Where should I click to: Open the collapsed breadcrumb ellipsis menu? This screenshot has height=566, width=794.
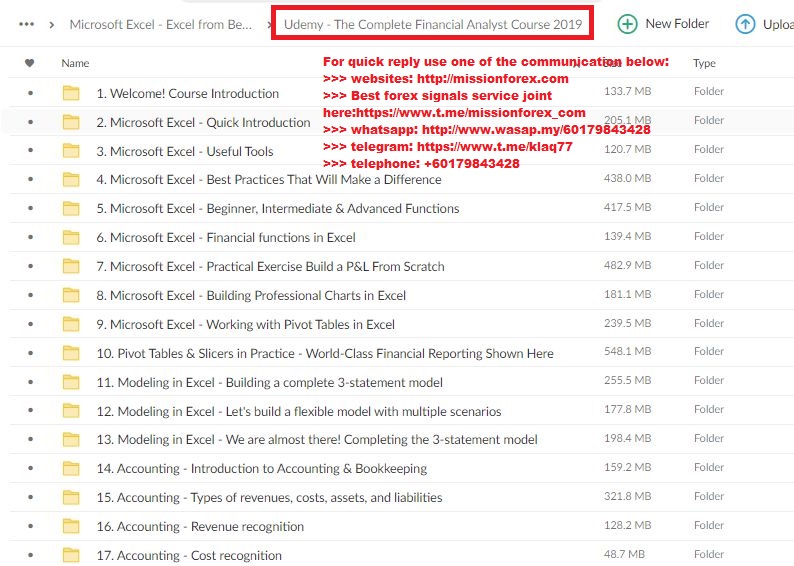pos(26,24)
